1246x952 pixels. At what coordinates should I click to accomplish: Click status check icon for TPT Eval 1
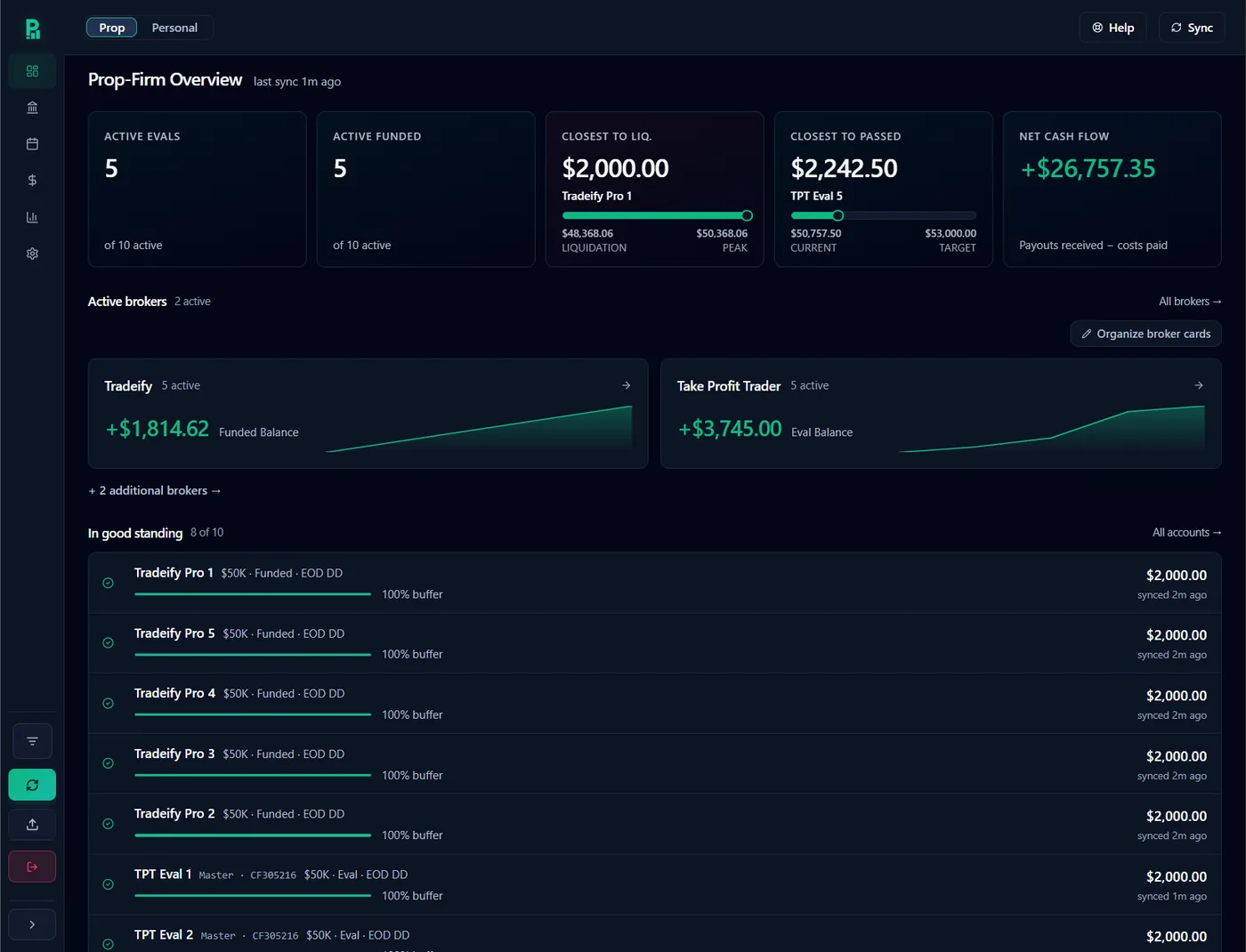click(x=108, y=884)
